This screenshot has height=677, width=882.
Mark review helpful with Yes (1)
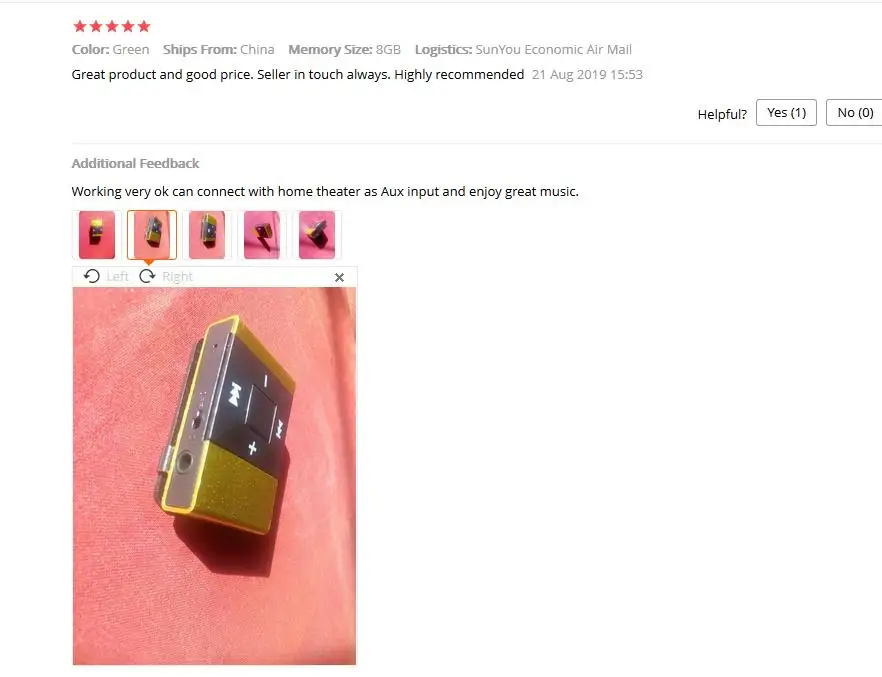(x=786, y=112)
